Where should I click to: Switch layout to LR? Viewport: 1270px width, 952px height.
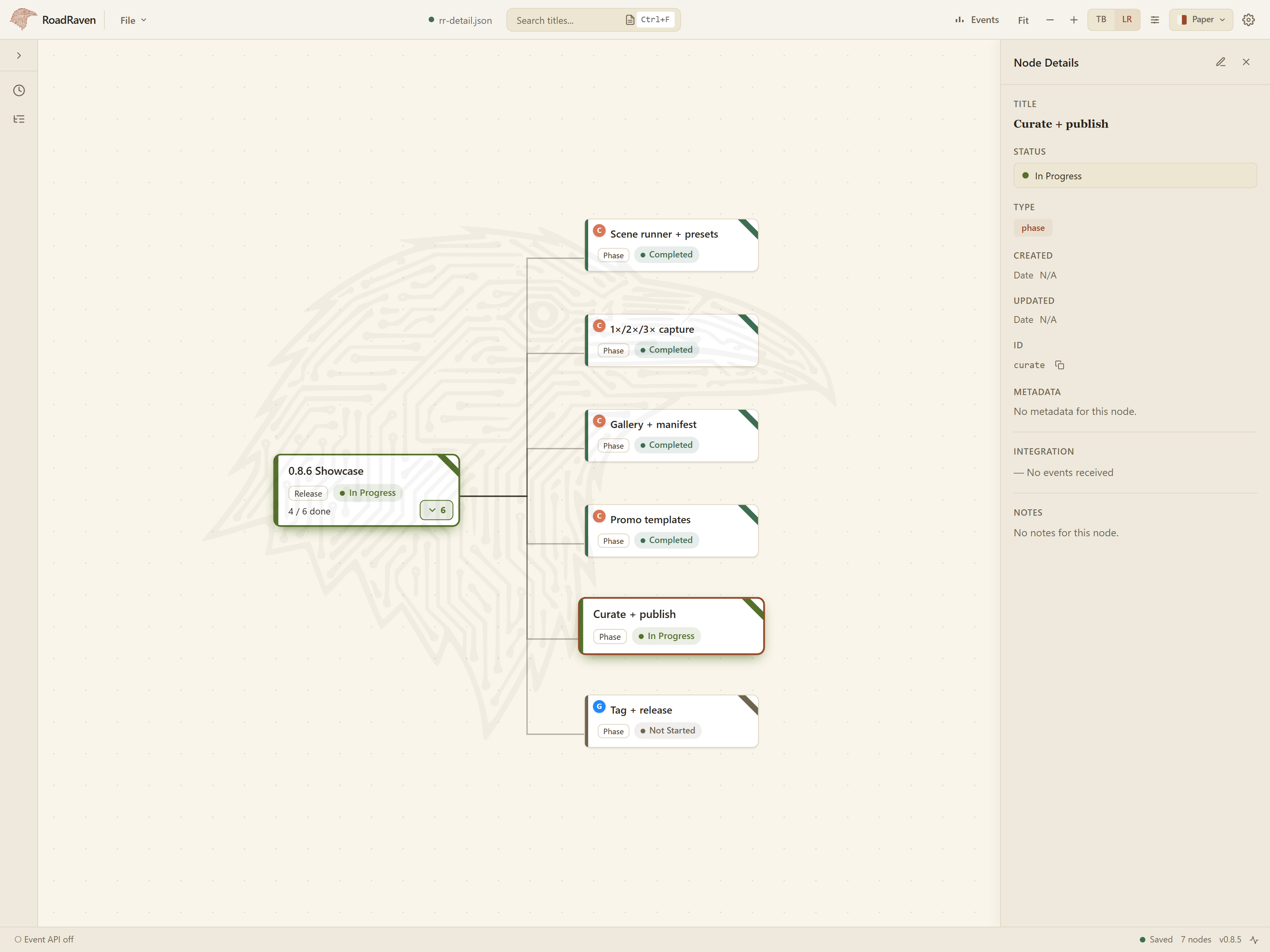click(1127, 19)
